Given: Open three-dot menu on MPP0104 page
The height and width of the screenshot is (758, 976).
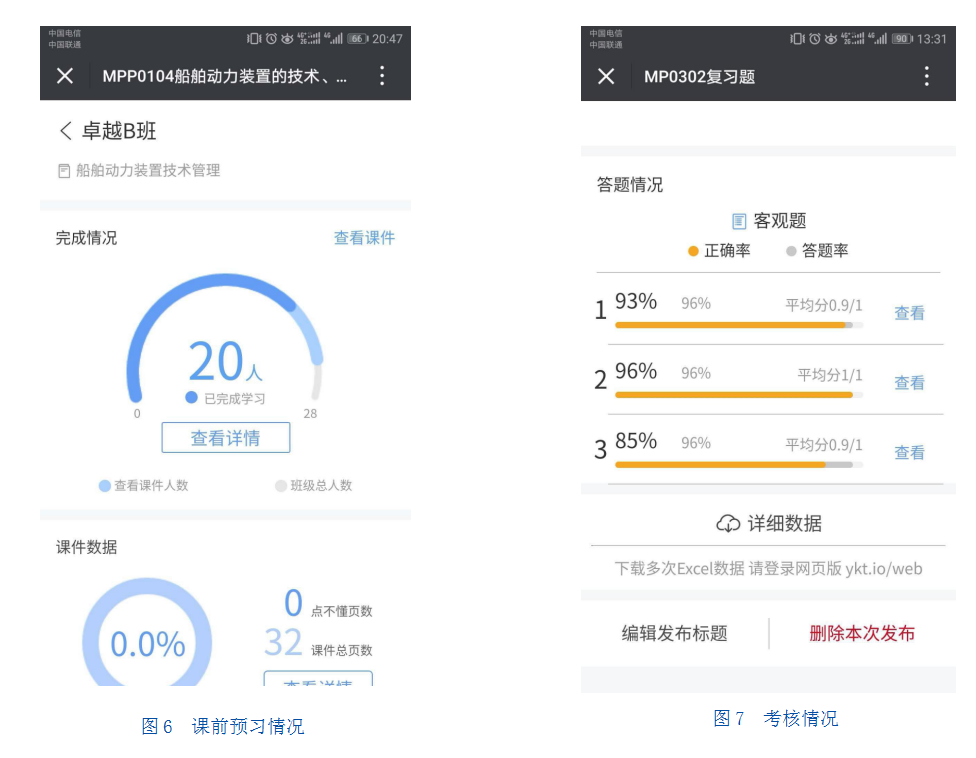Looking at the screenshot, I should pyautogui.click(x=381, y=76).
